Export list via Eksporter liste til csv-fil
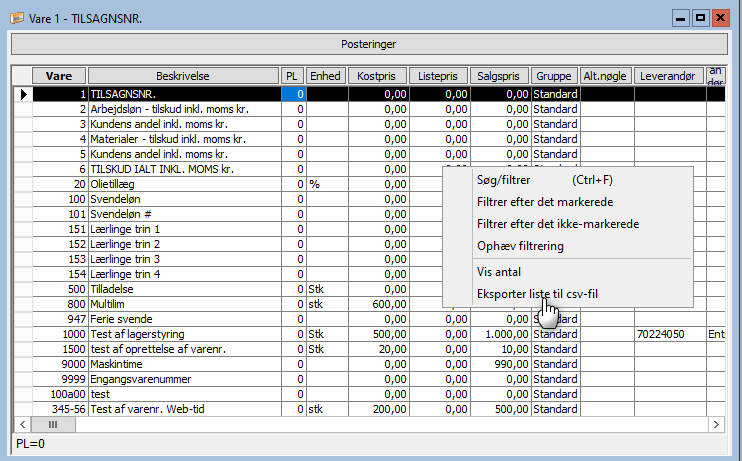Screen dimensions: 742x461 551,294
